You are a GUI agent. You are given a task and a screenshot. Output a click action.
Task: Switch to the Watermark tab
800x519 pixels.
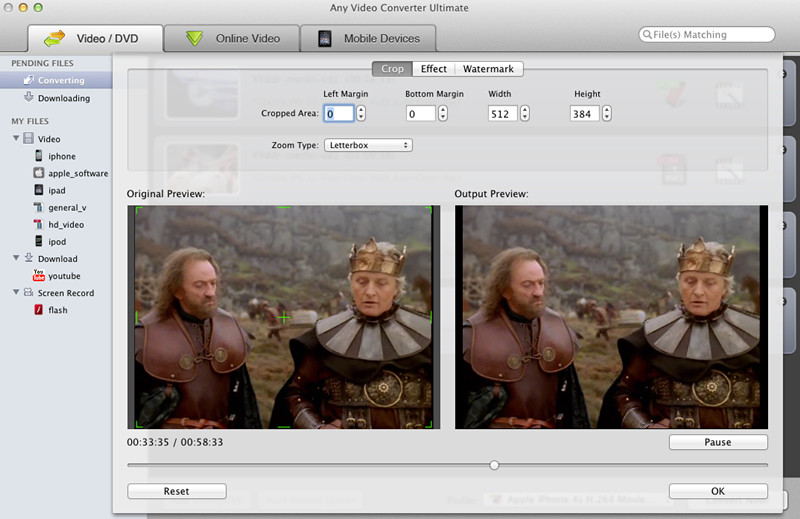[488, 69]
